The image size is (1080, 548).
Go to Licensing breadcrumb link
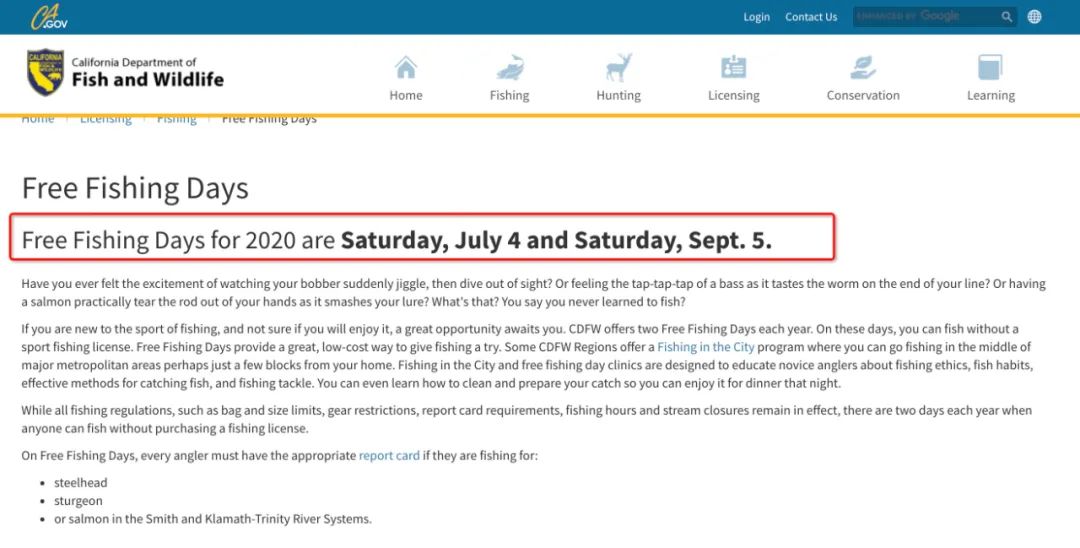point(105,119)
